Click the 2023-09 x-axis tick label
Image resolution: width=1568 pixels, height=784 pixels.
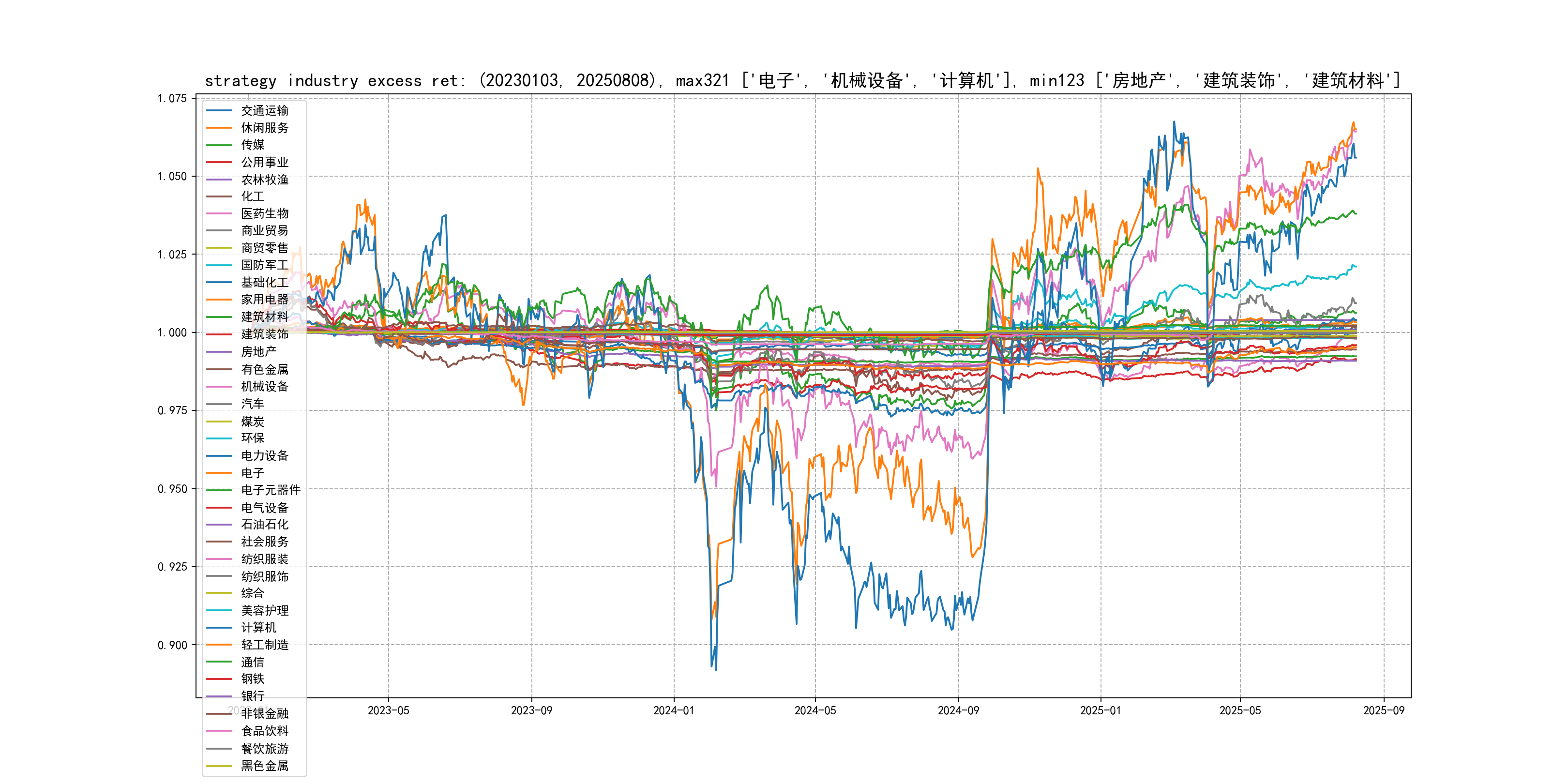pos(531,711)
